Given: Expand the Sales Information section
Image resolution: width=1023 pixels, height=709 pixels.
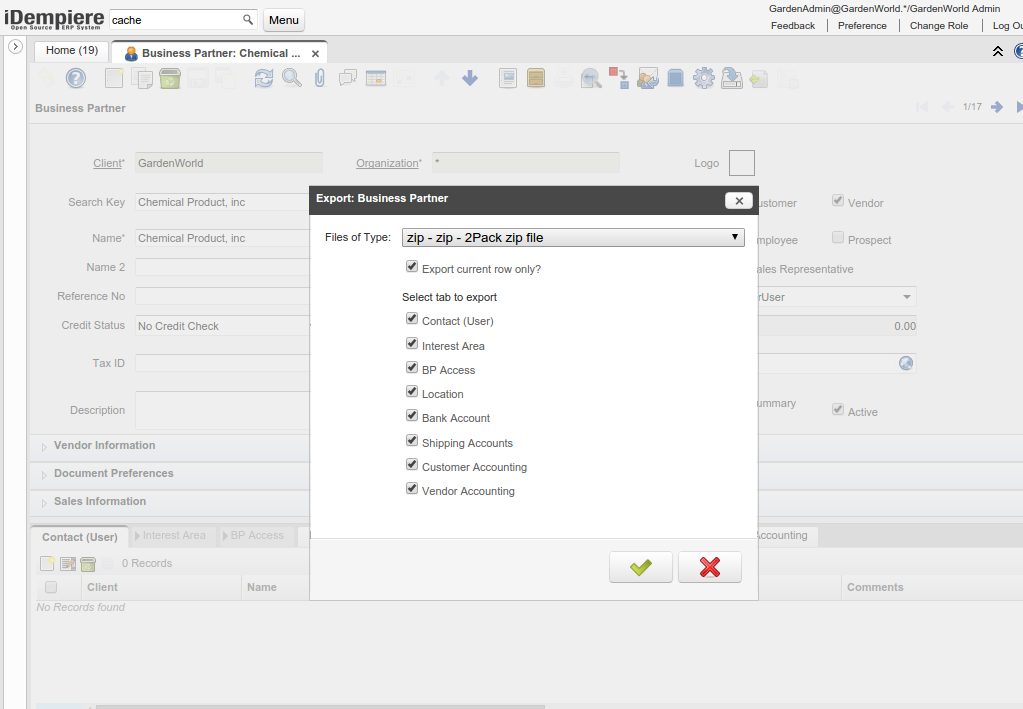Looking at the screenshot, I should pos(99,502).
